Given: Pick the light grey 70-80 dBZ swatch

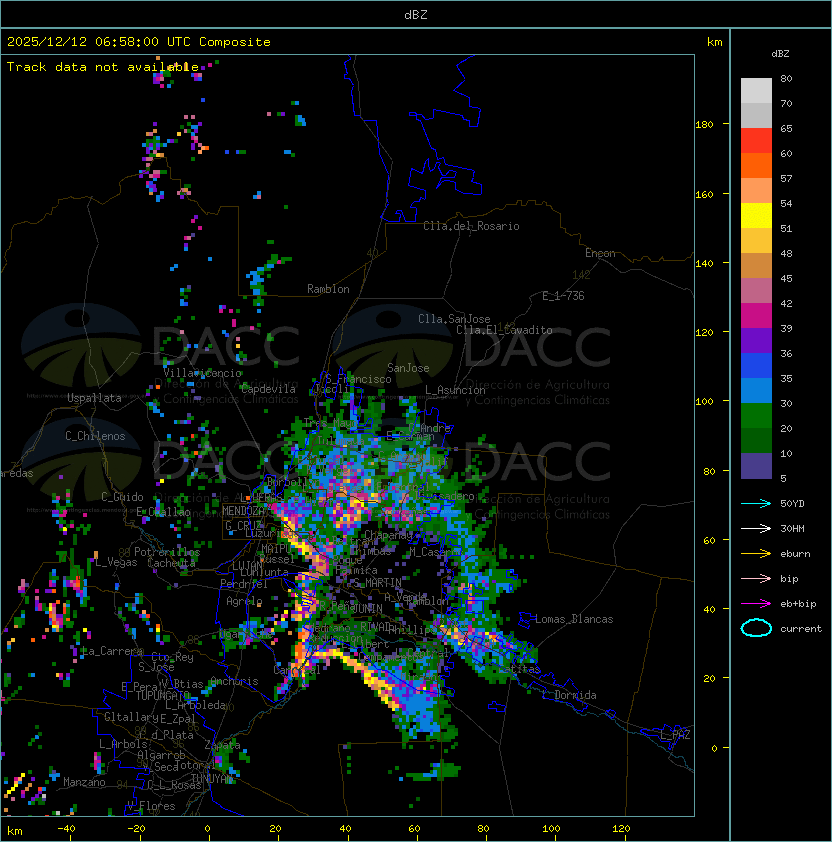Looking at the screenshot, I should point(756,90).
